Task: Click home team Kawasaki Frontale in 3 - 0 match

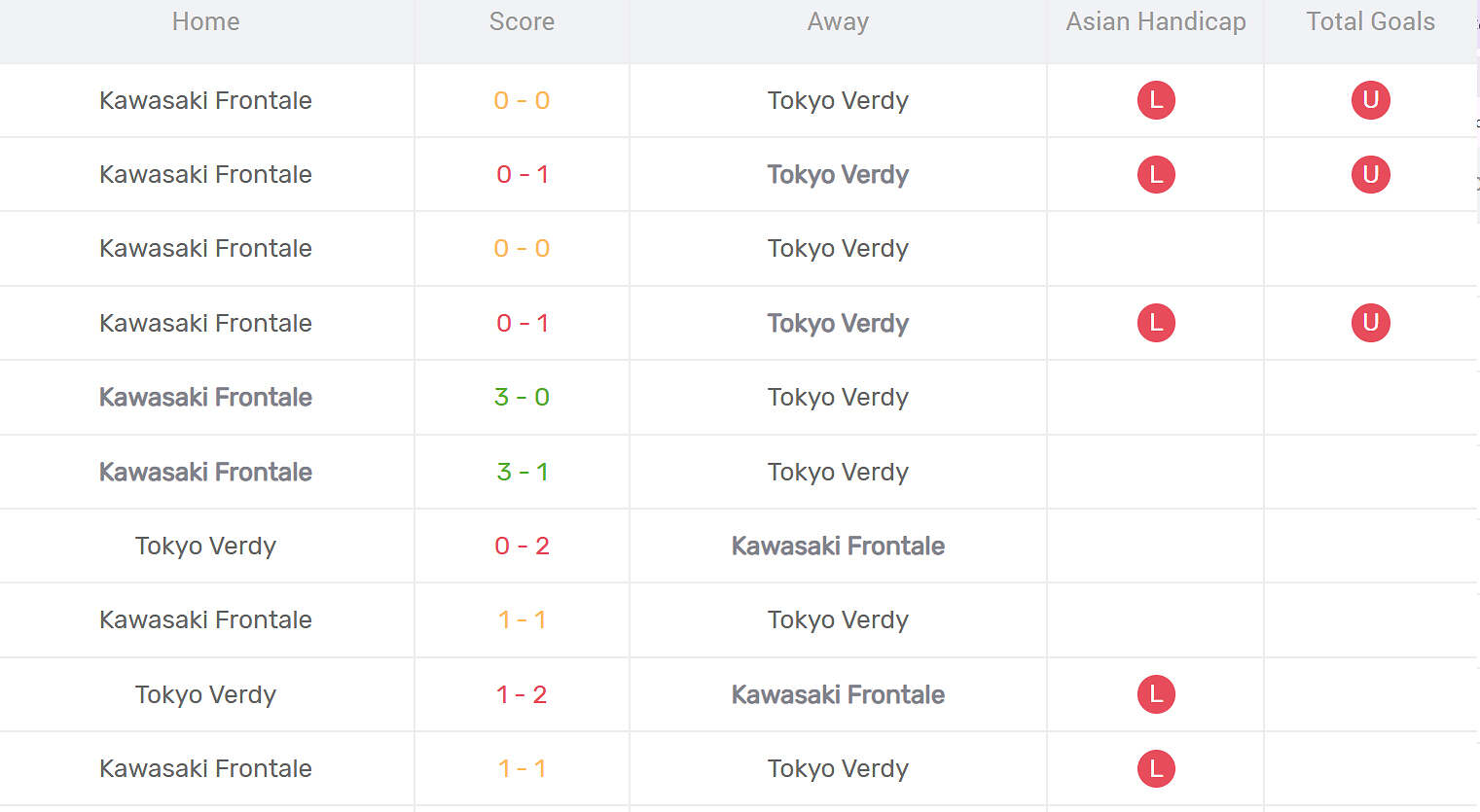Action: point(205,398)
